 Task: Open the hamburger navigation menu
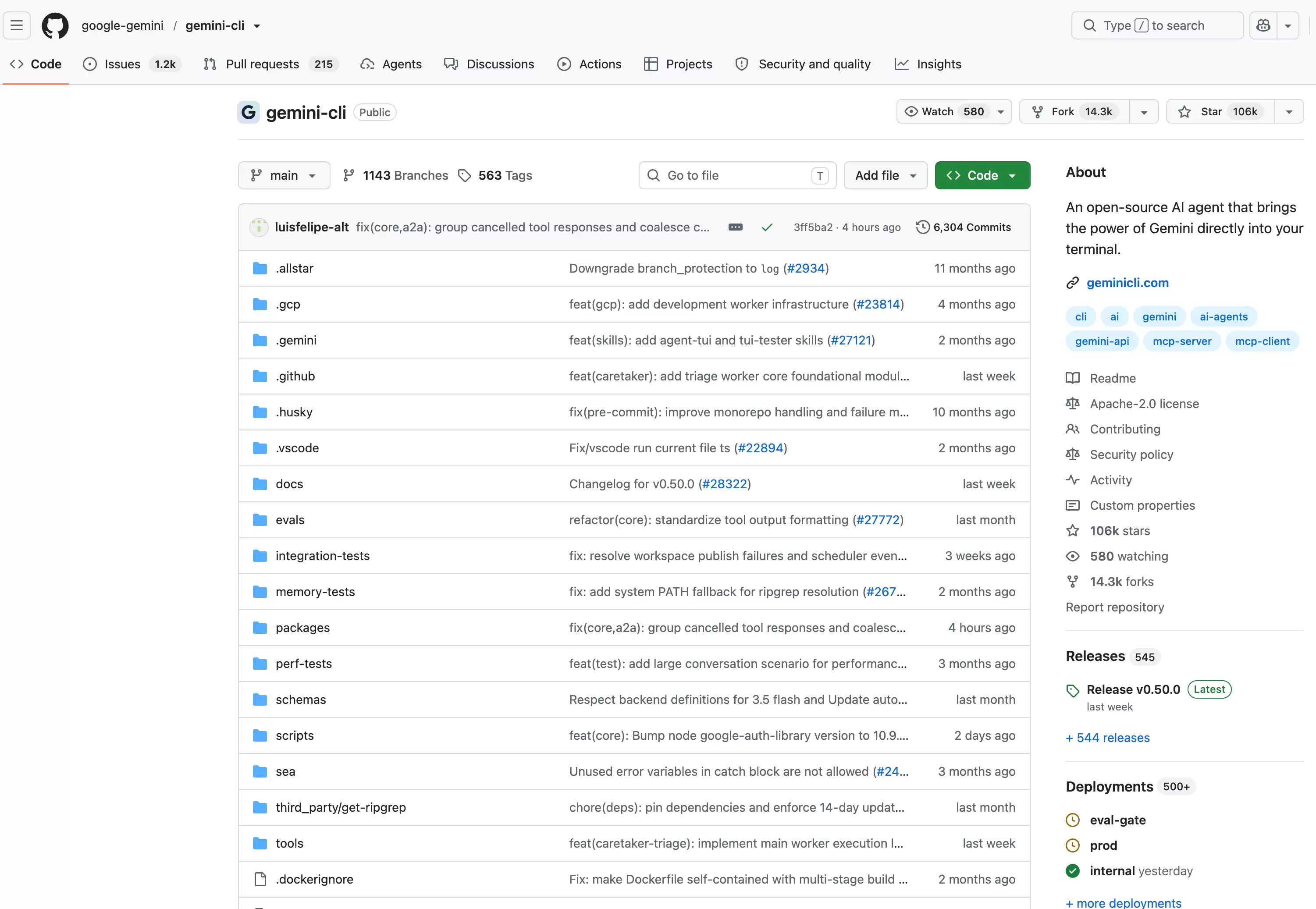17,25
